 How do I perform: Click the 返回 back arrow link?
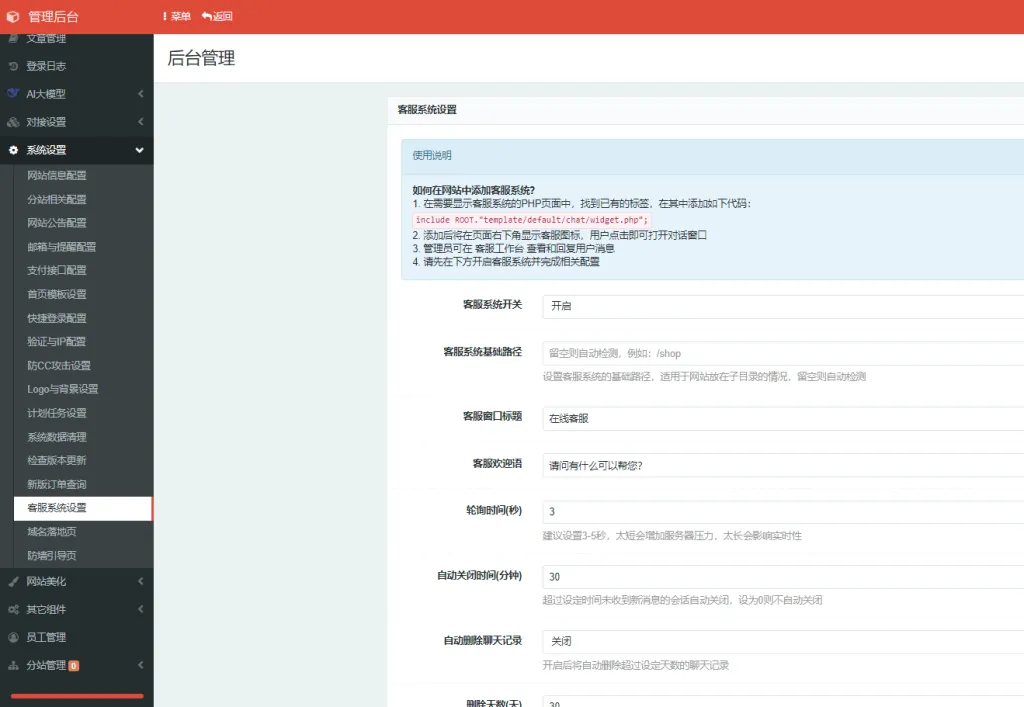(x=217, y=16)
